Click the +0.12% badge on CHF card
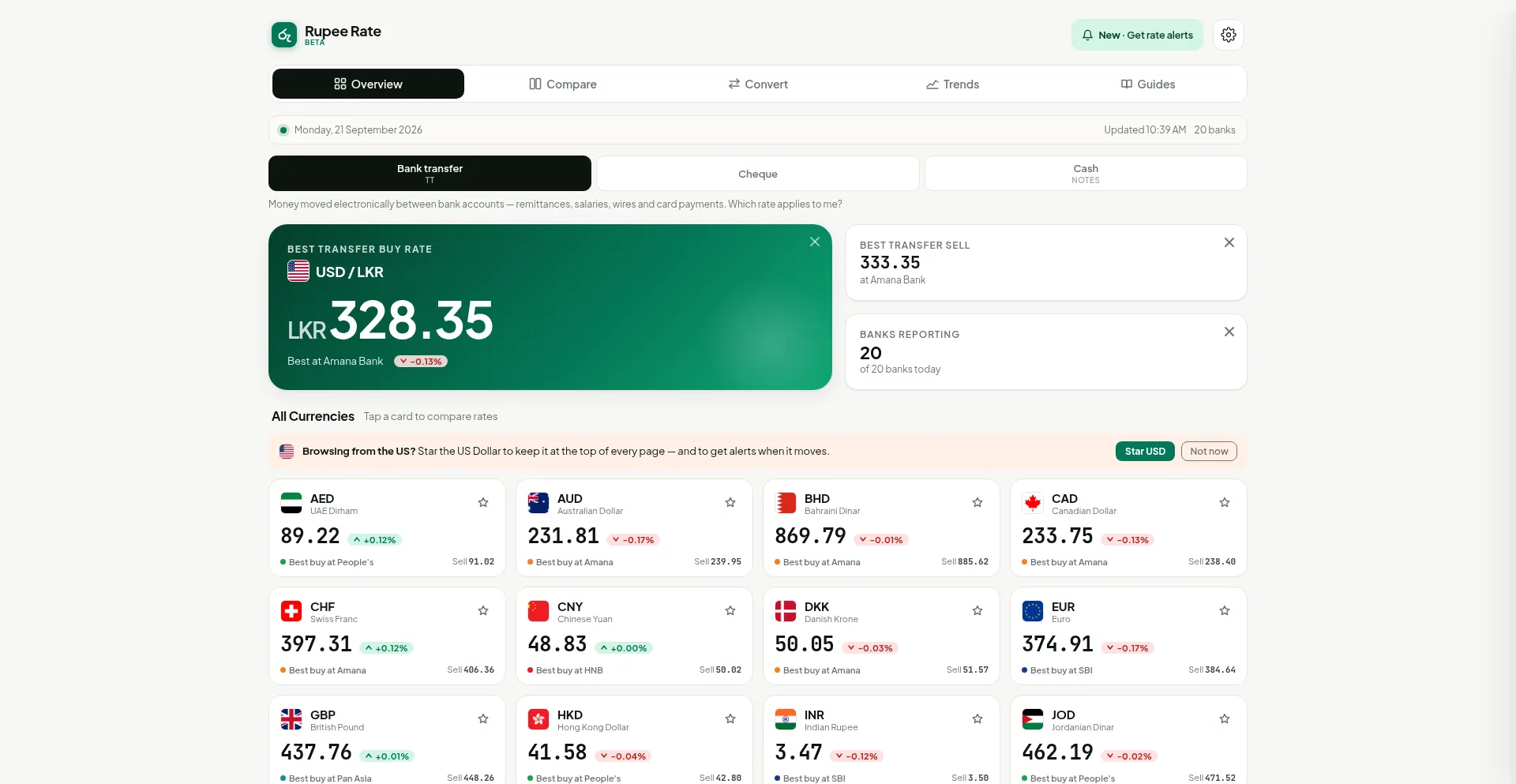This screenshot has width=1516, height=784. click(x=387, y=648)
